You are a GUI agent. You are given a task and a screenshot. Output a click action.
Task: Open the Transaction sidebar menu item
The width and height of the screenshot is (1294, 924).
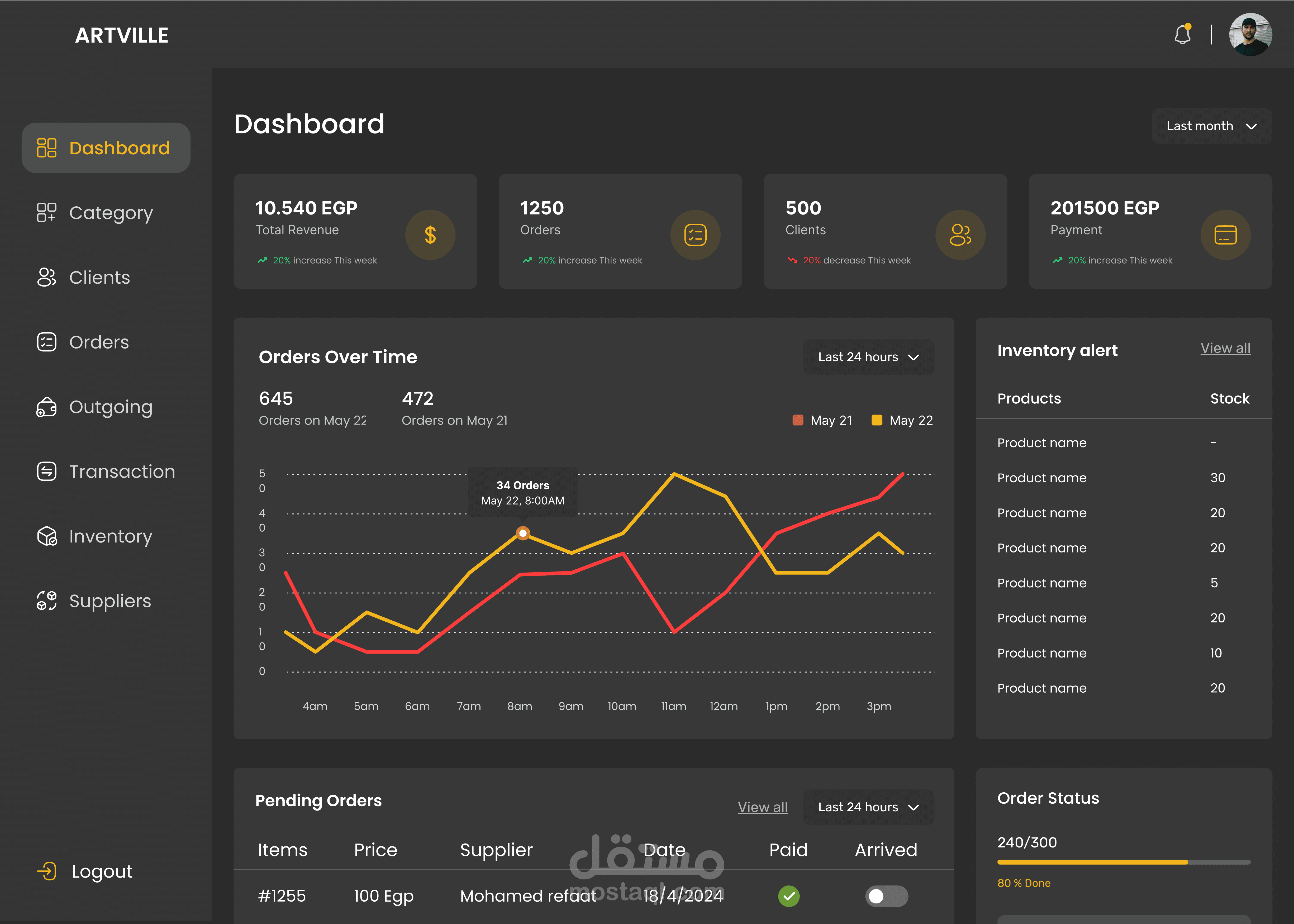(x=122, y=472)
